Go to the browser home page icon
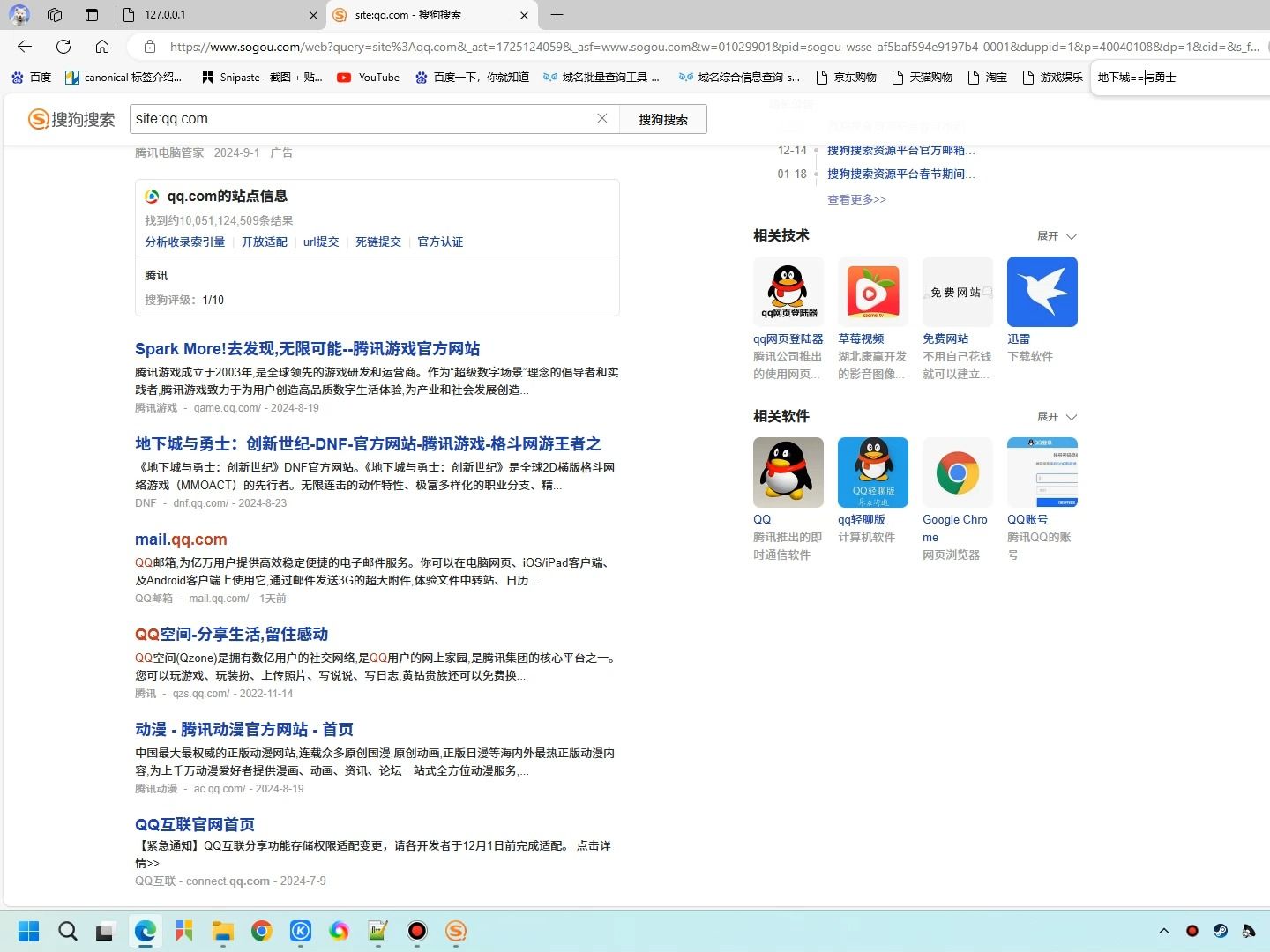This screenshot has width=1270, height=952. pyautogui.click(x=102, y=47)
